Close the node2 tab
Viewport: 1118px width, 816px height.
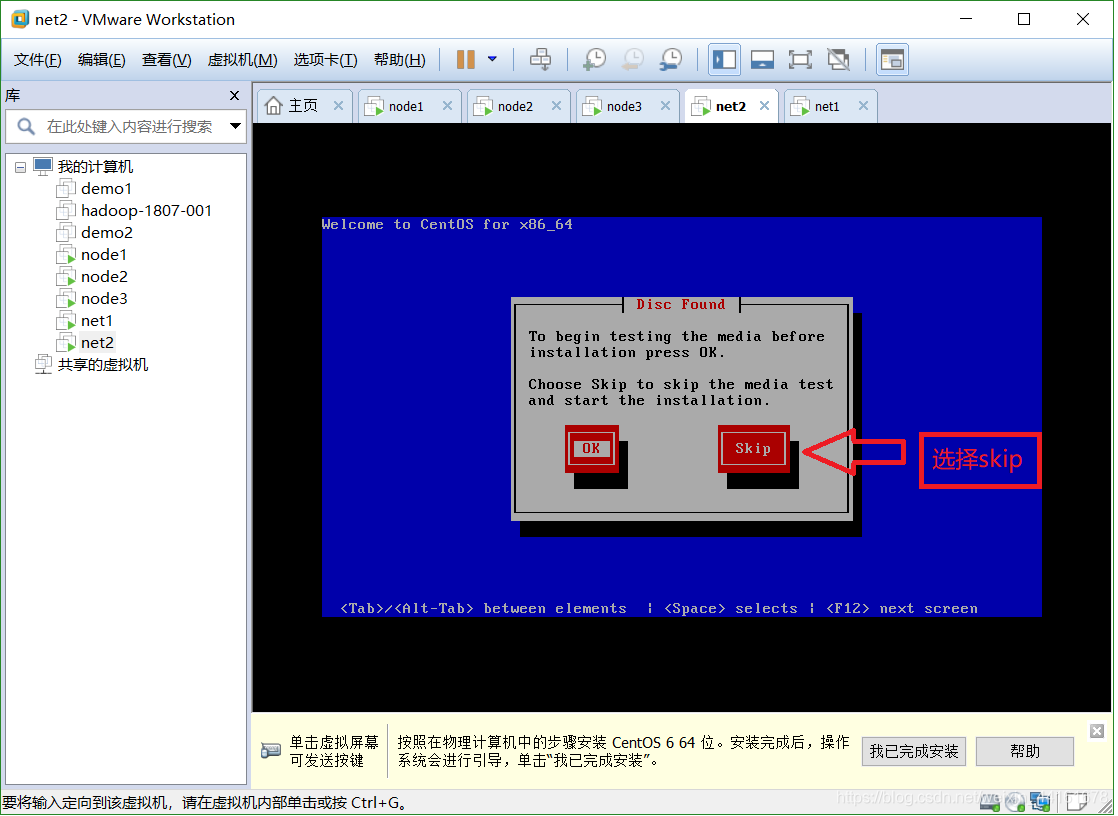point(556,106)
